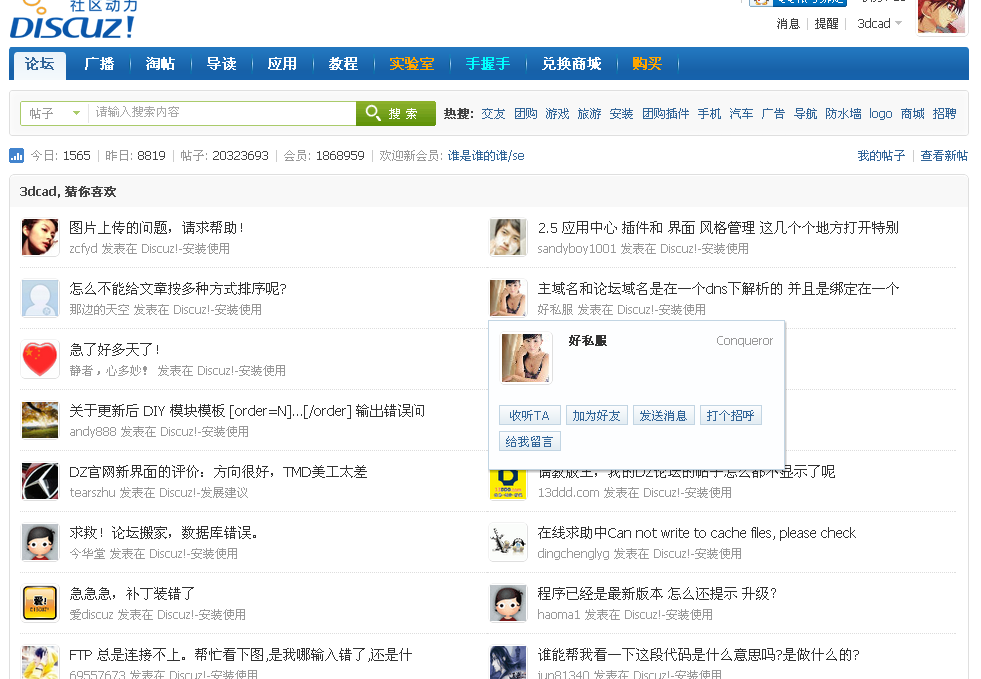Select the 手握手 nav item
The height and width of the screenshot is (679, 981).
click(488, 64)
